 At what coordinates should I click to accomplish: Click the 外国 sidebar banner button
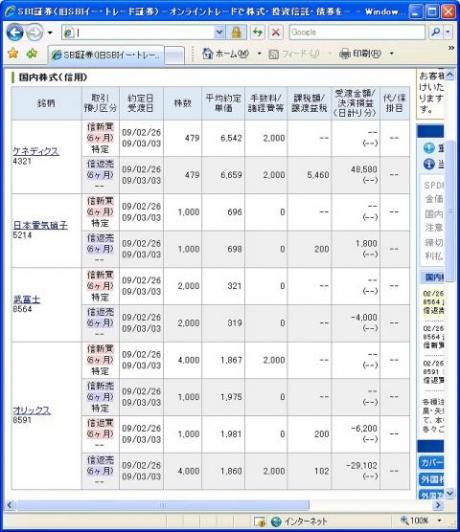(x=431, y=479)
